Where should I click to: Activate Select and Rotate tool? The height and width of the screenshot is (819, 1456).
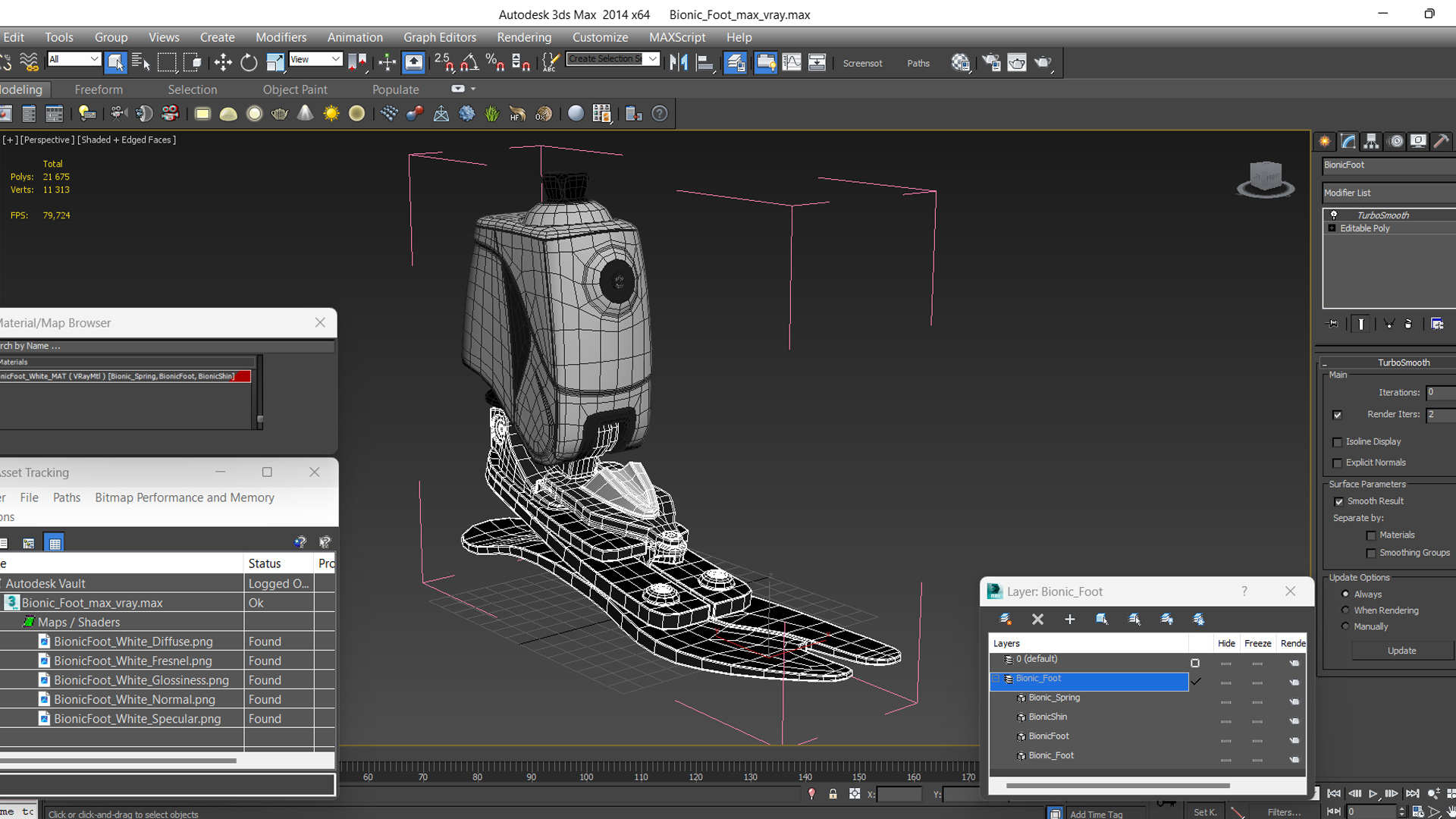tap(249, 62)
